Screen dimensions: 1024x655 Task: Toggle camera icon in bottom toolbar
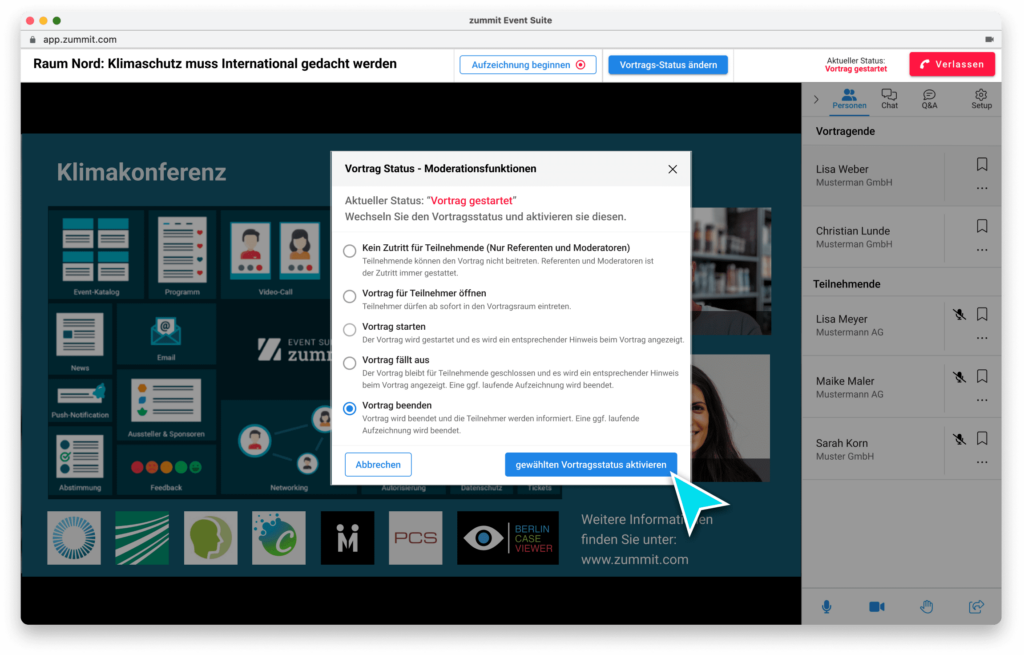876,606
